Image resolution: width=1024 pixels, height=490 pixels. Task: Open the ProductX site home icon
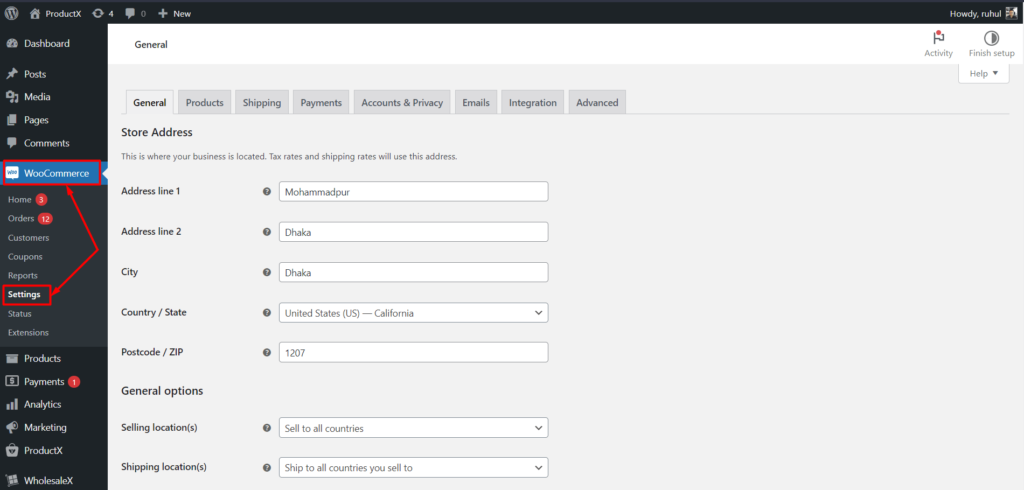coord(35,13)
